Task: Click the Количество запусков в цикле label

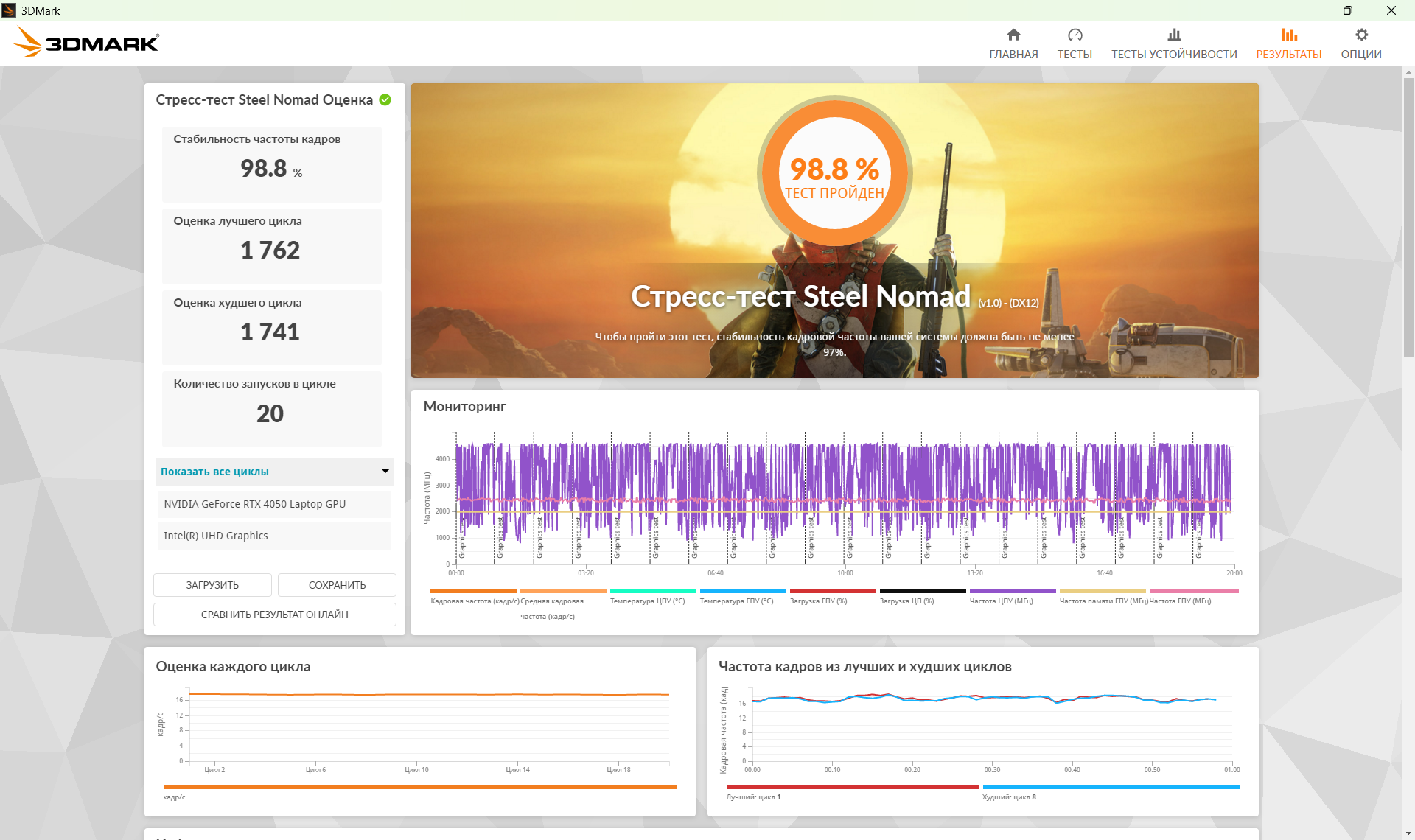Action: pos(255,384)
